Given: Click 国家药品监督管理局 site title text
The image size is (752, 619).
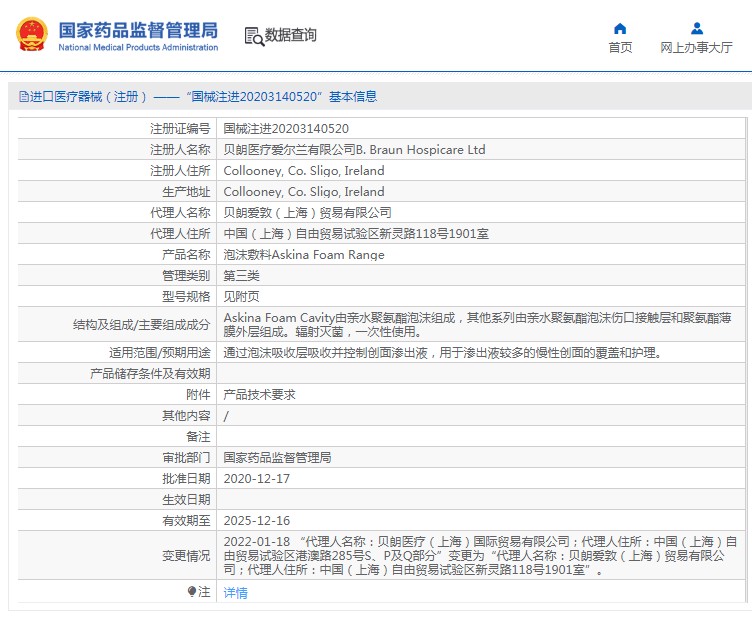Looking at the screenshot, I should 137,30.
